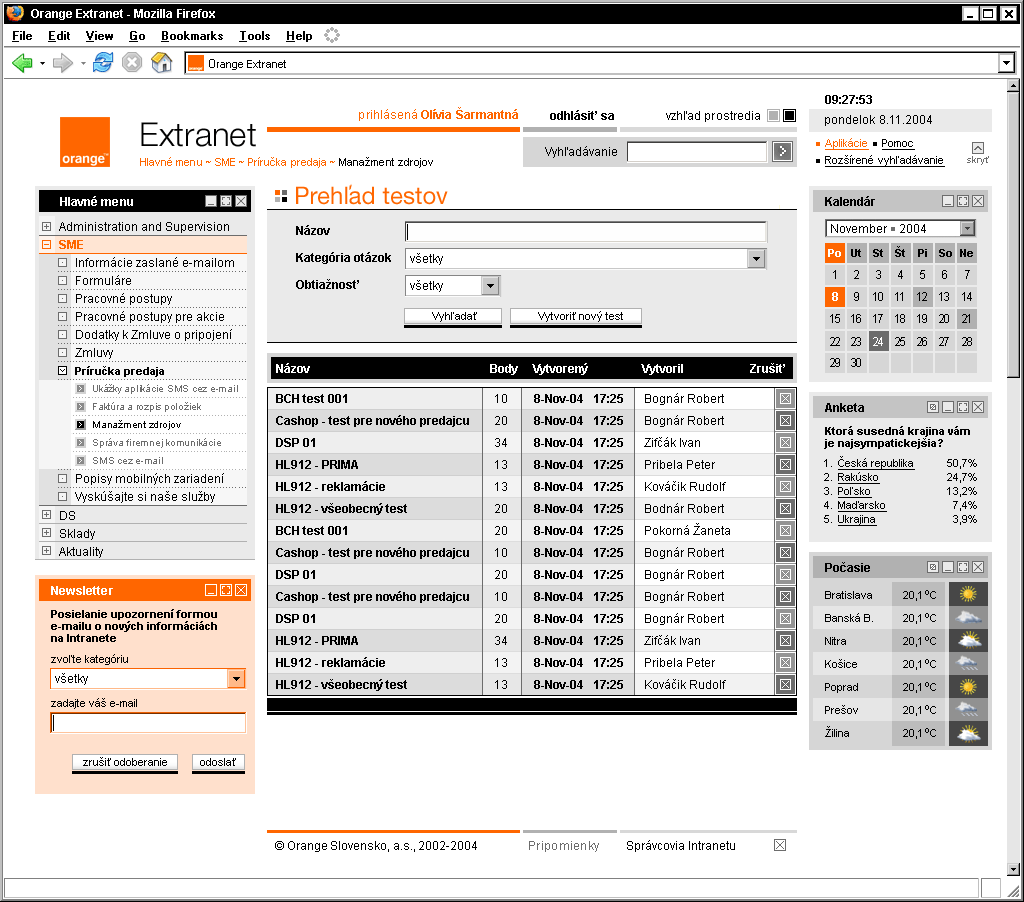
Task: Delete the DSP 01 test with 34 points
Action: point(786,443)
